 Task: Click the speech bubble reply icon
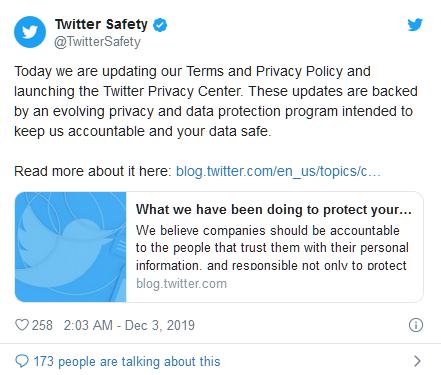[22, 361]
